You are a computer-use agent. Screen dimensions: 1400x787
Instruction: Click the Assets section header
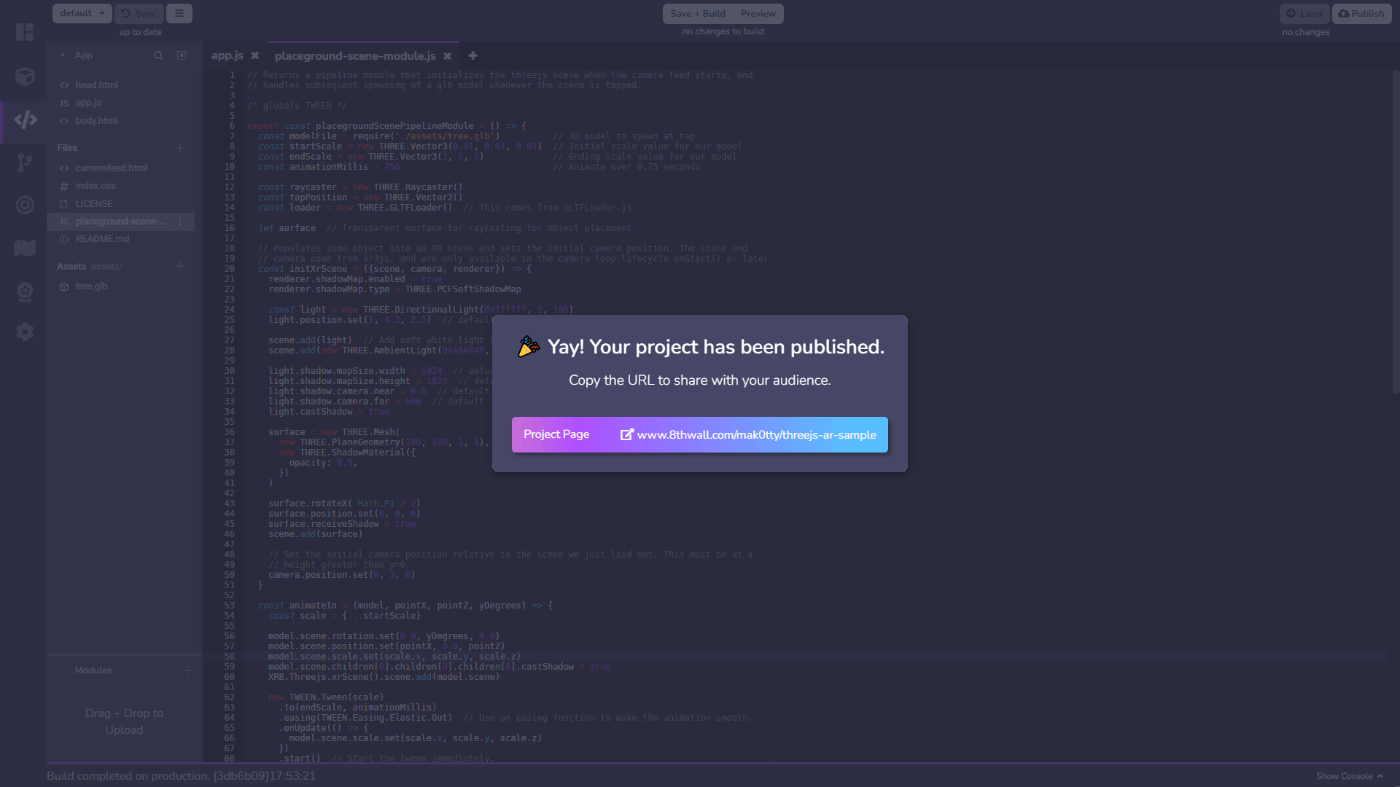[x=72, y=266]
